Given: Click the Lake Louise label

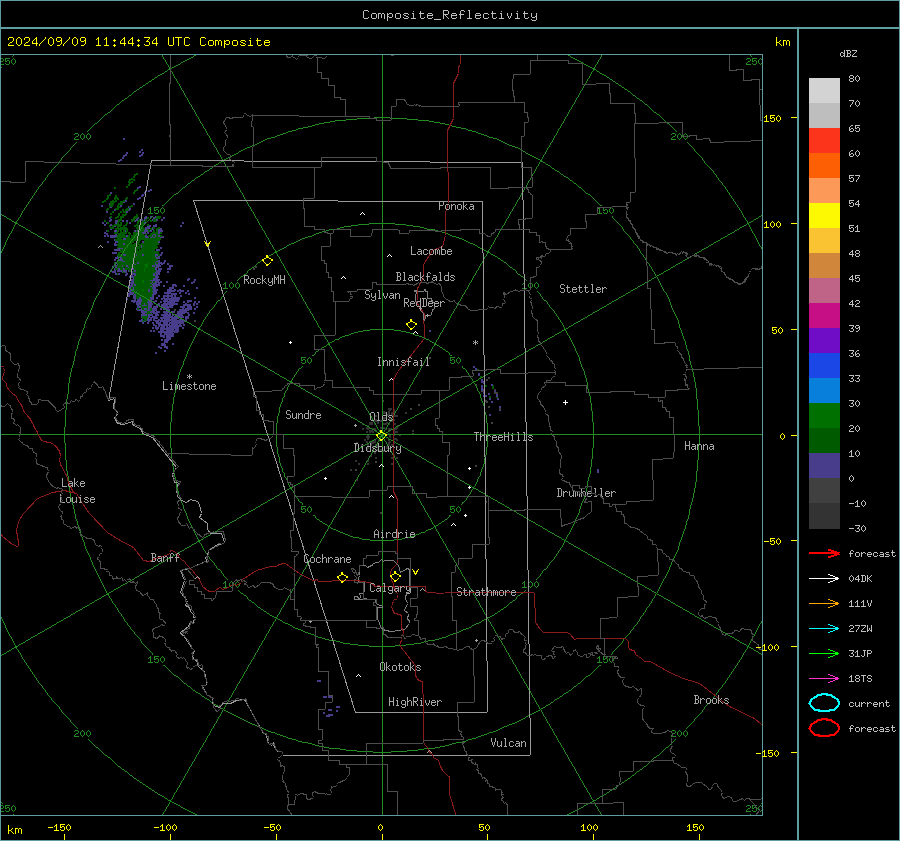Looking at the screenshot, I should point(77,491).
